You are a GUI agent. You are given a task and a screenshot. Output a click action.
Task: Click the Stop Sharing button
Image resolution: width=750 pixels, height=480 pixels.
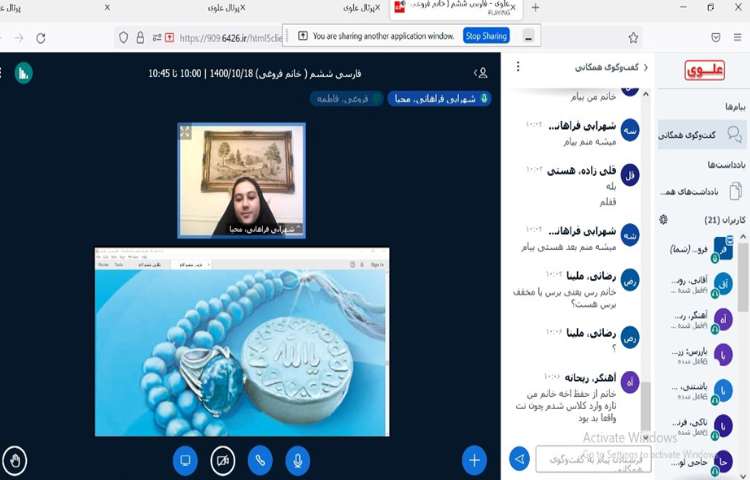point(486,36)
